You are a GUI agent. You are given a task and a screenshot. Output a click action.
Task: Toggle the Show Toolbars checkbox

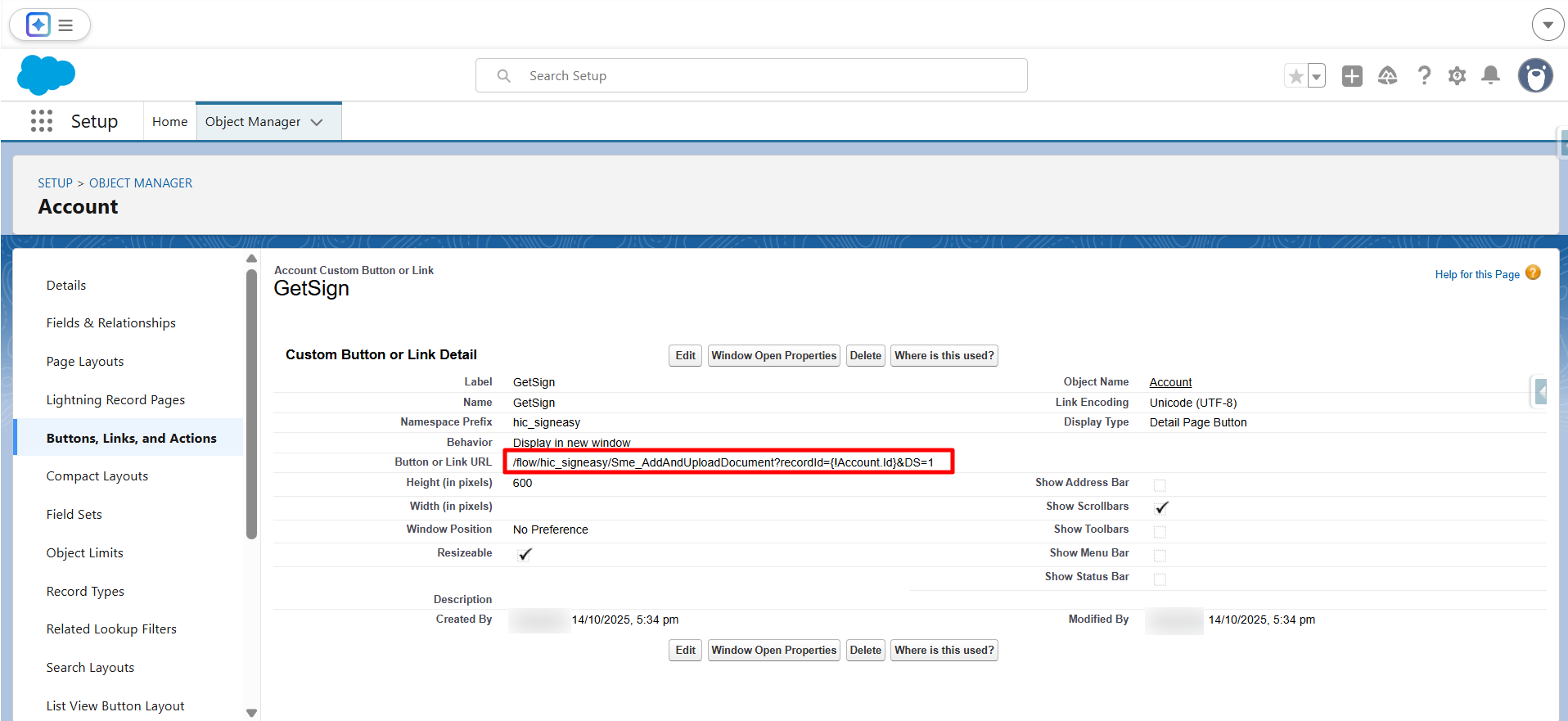(1160, 532)
